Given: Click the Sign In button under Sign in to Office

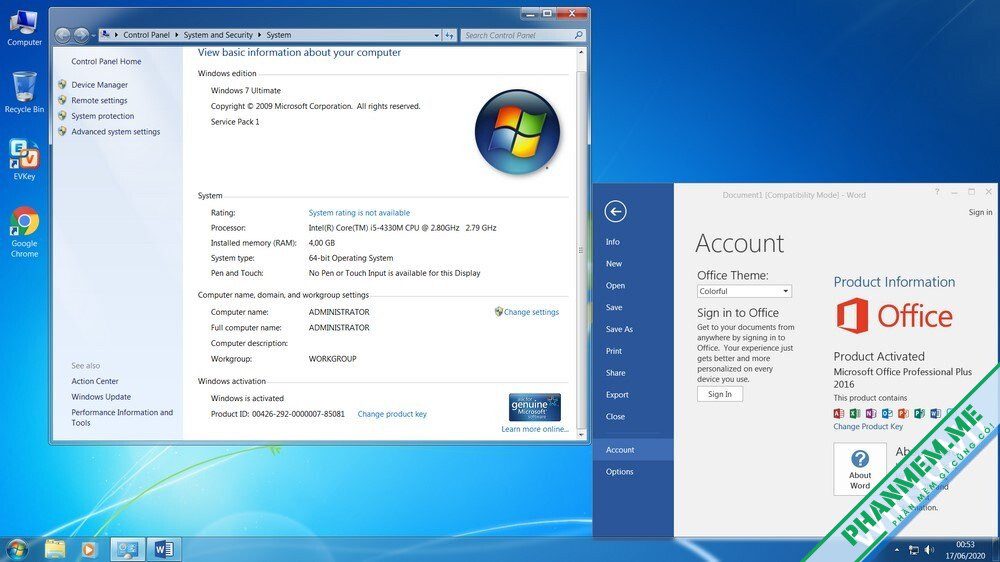Looking at the screenshot, I should tap(719, 394).
